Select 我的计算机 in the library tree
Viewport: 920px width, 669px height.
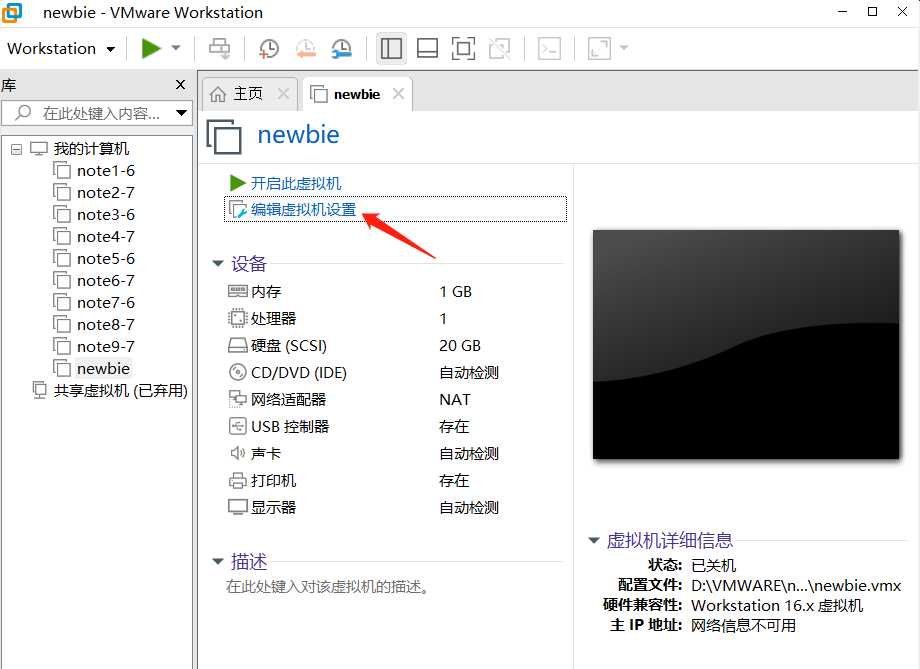92,148
